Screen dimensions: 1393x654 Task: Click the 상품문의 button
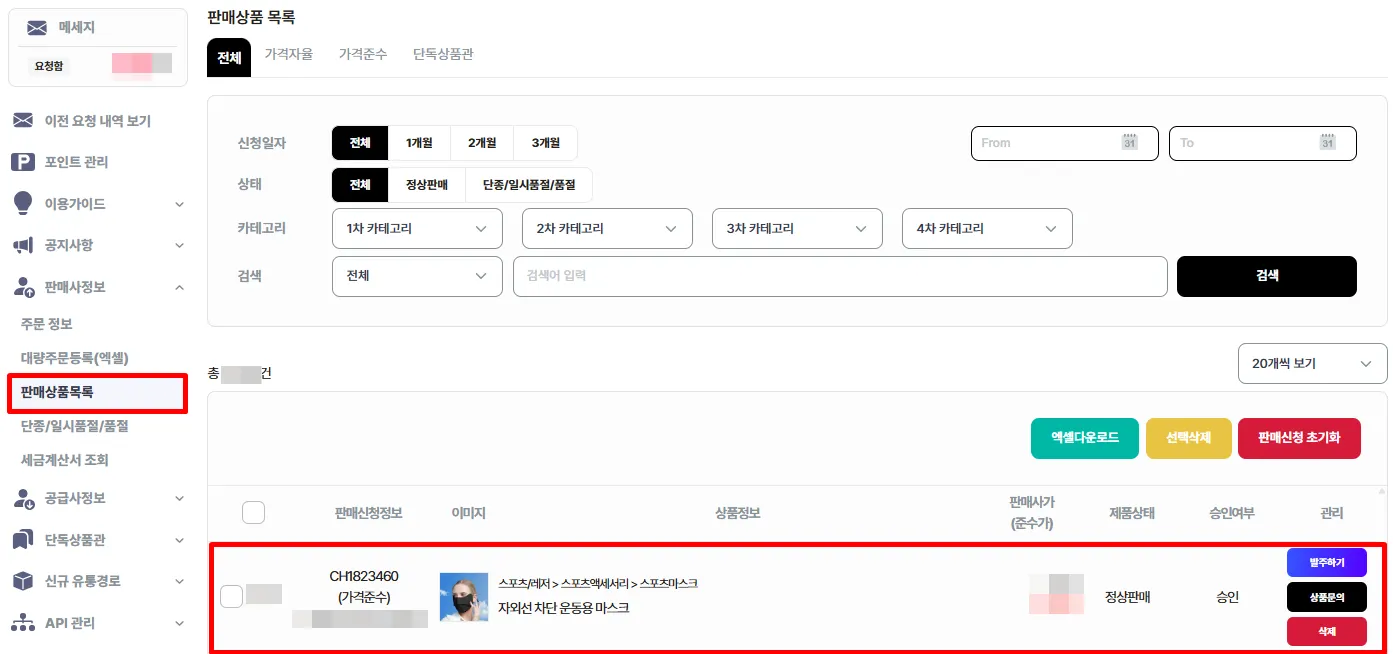click(x=1327, y=597)
